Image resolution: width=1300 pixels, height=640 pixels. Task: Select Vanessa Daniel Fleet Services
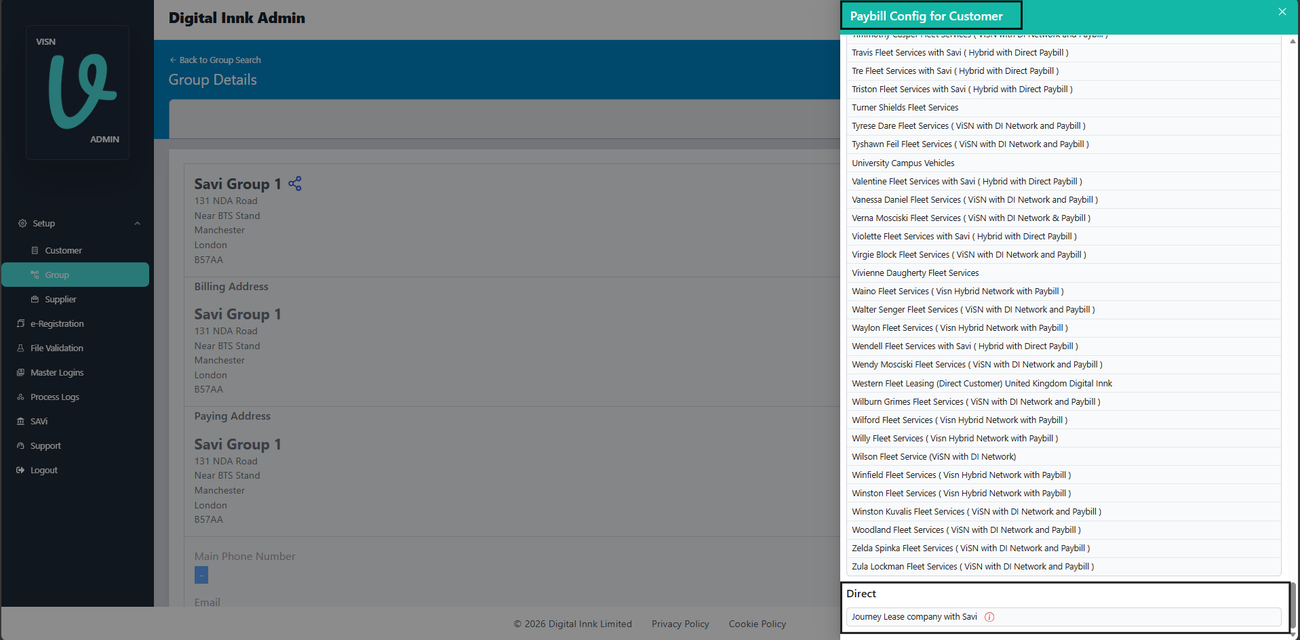(1063, 199)
